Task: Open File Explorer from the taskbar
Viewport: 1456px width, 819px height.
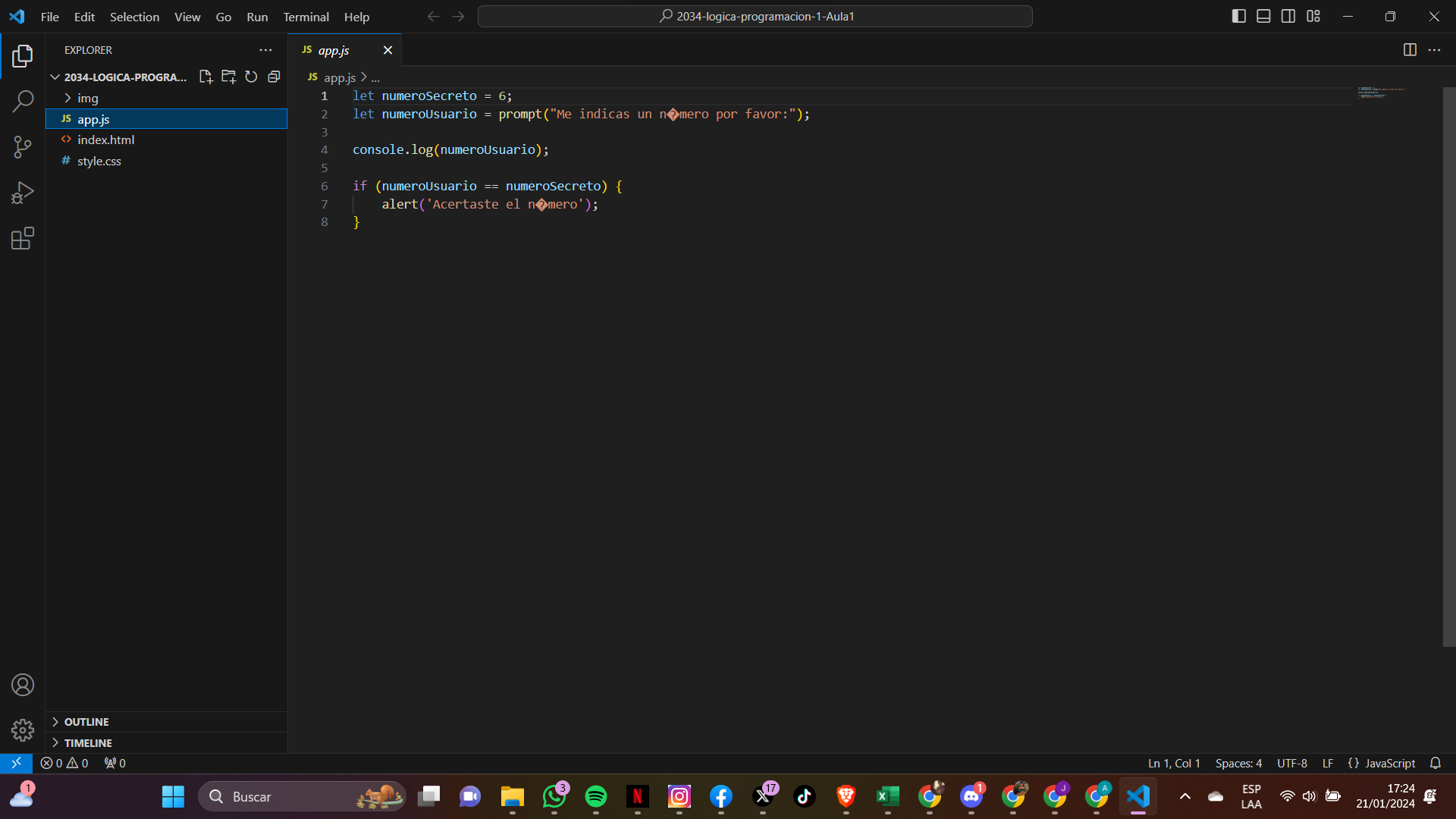Action: coord(513,796)
